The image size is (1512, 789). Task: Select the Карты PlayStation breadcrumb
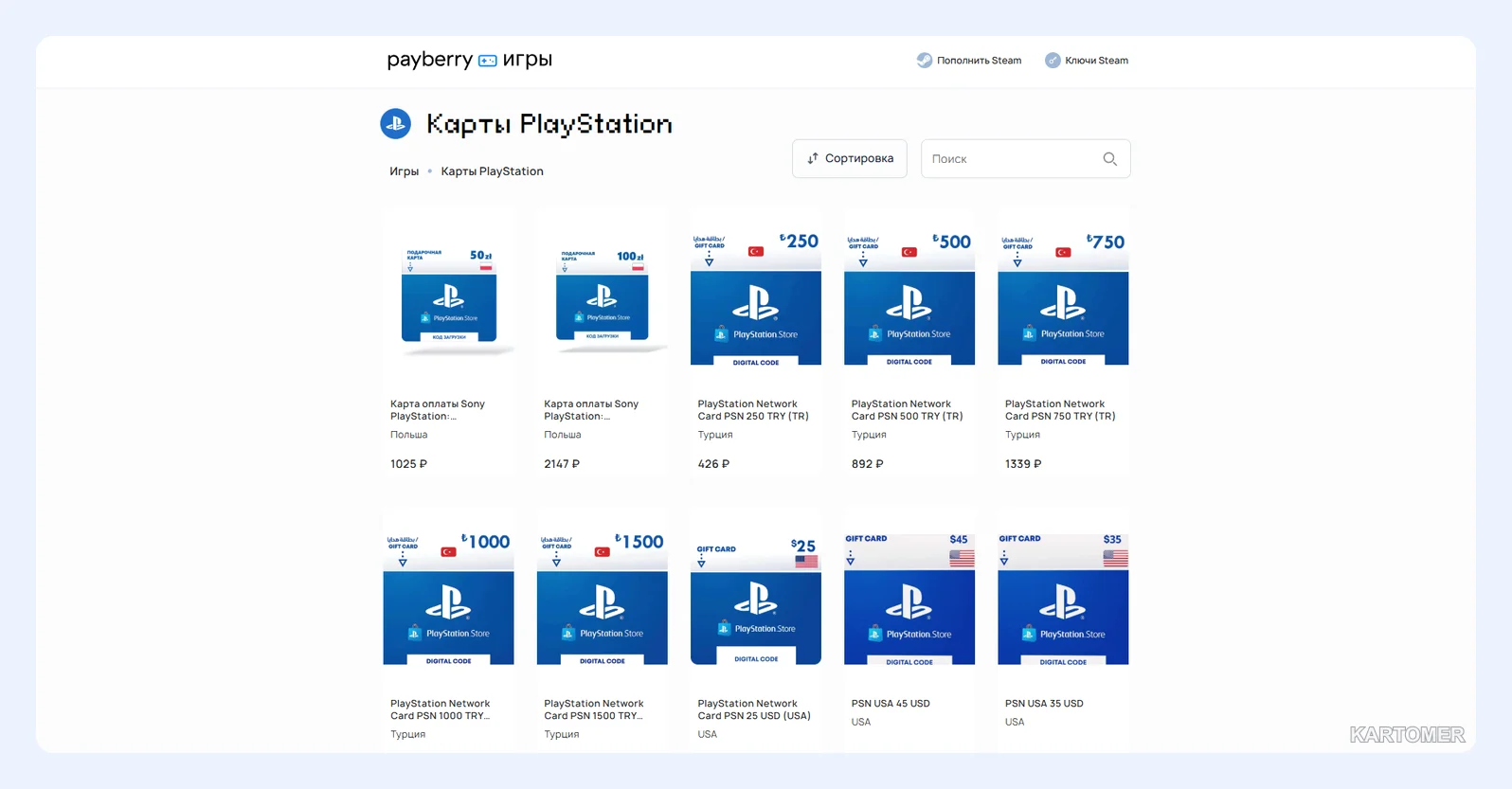coord(493,171)
